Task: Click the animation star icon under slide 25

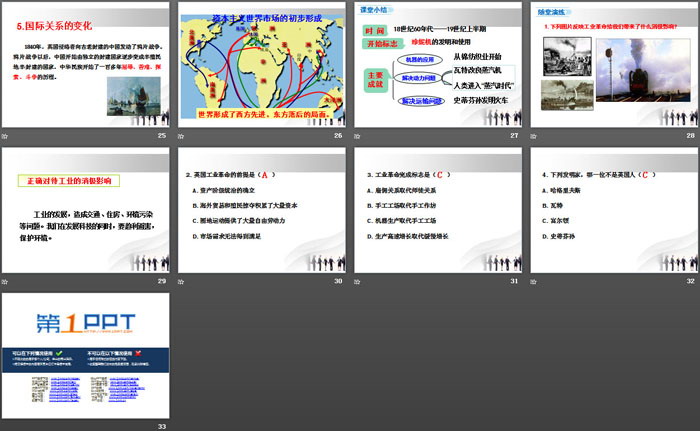Action: (5, 135)
